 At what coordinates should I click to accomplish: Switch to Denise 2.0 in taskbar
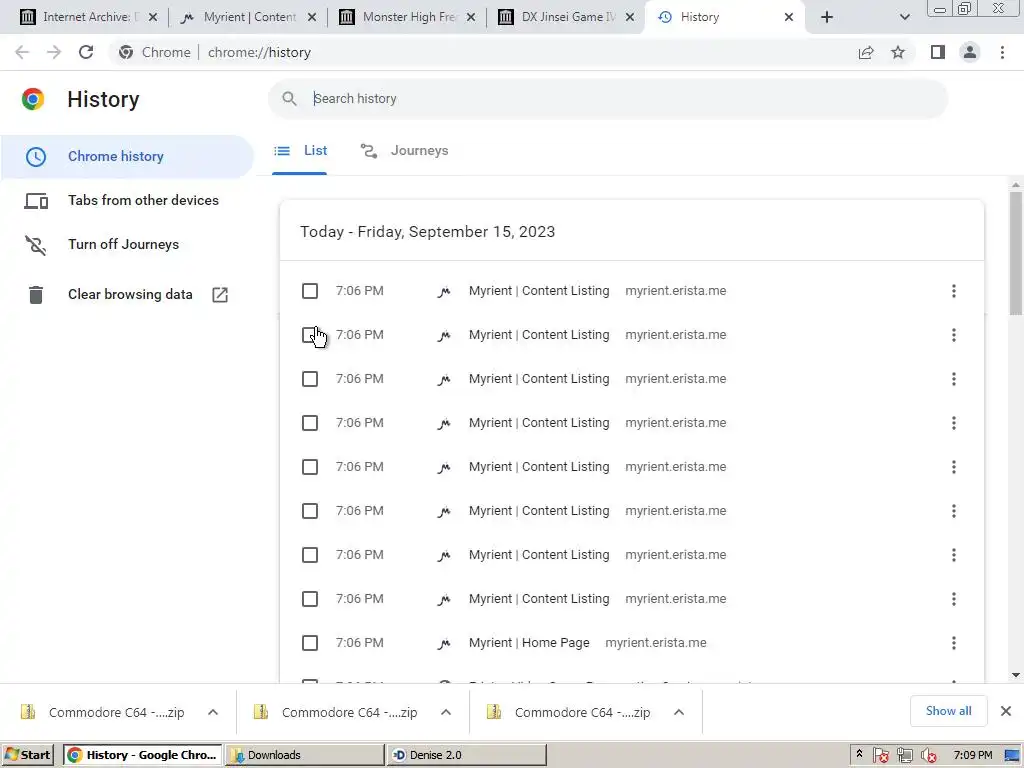coord(466,755)
